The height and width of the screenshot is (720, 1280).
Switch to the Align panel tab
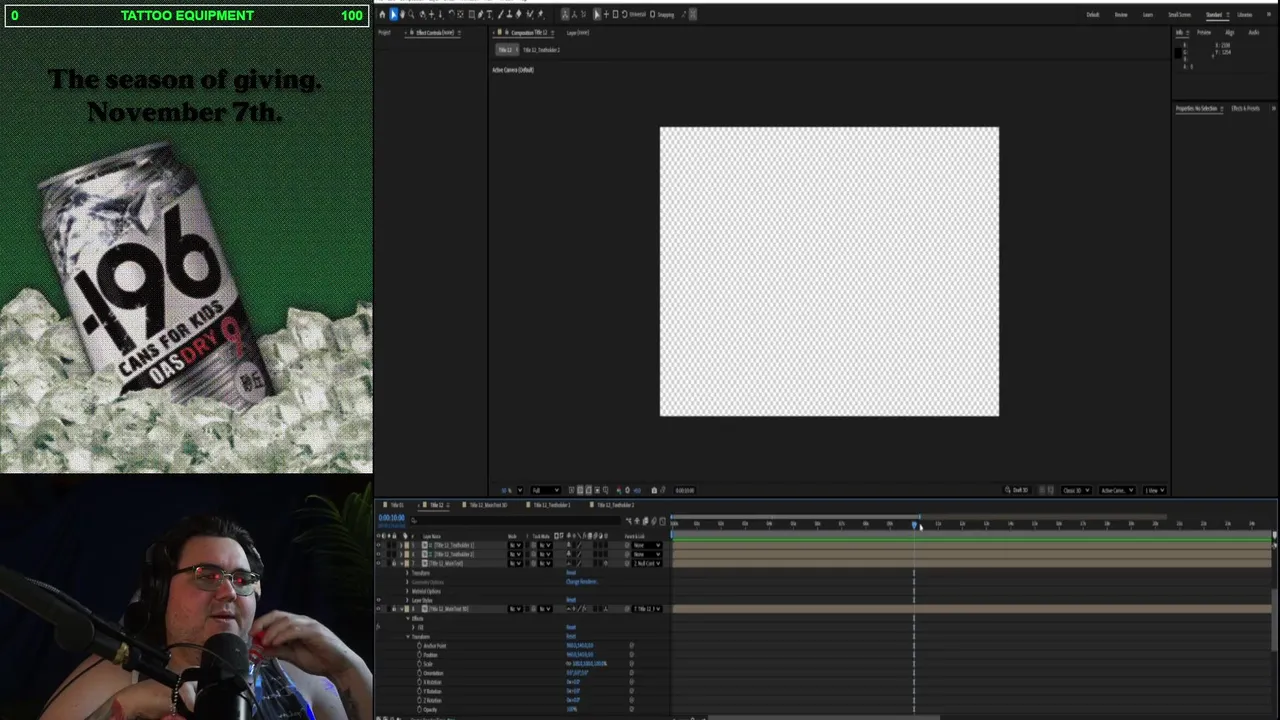[x=1230, y=32]
